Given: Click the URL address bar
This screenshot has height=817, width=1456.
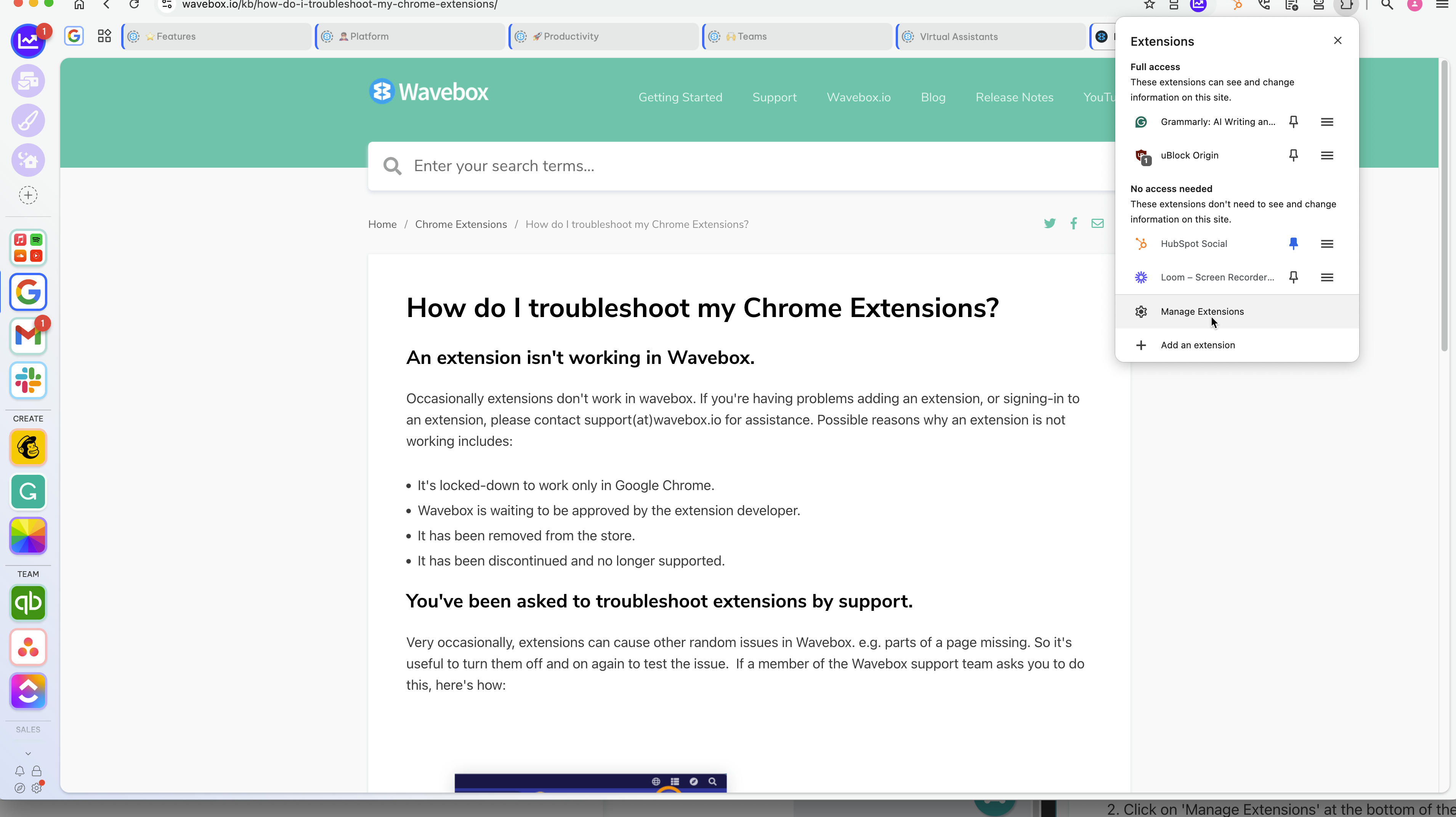Looking at the screenshot, I should [645, 5].
